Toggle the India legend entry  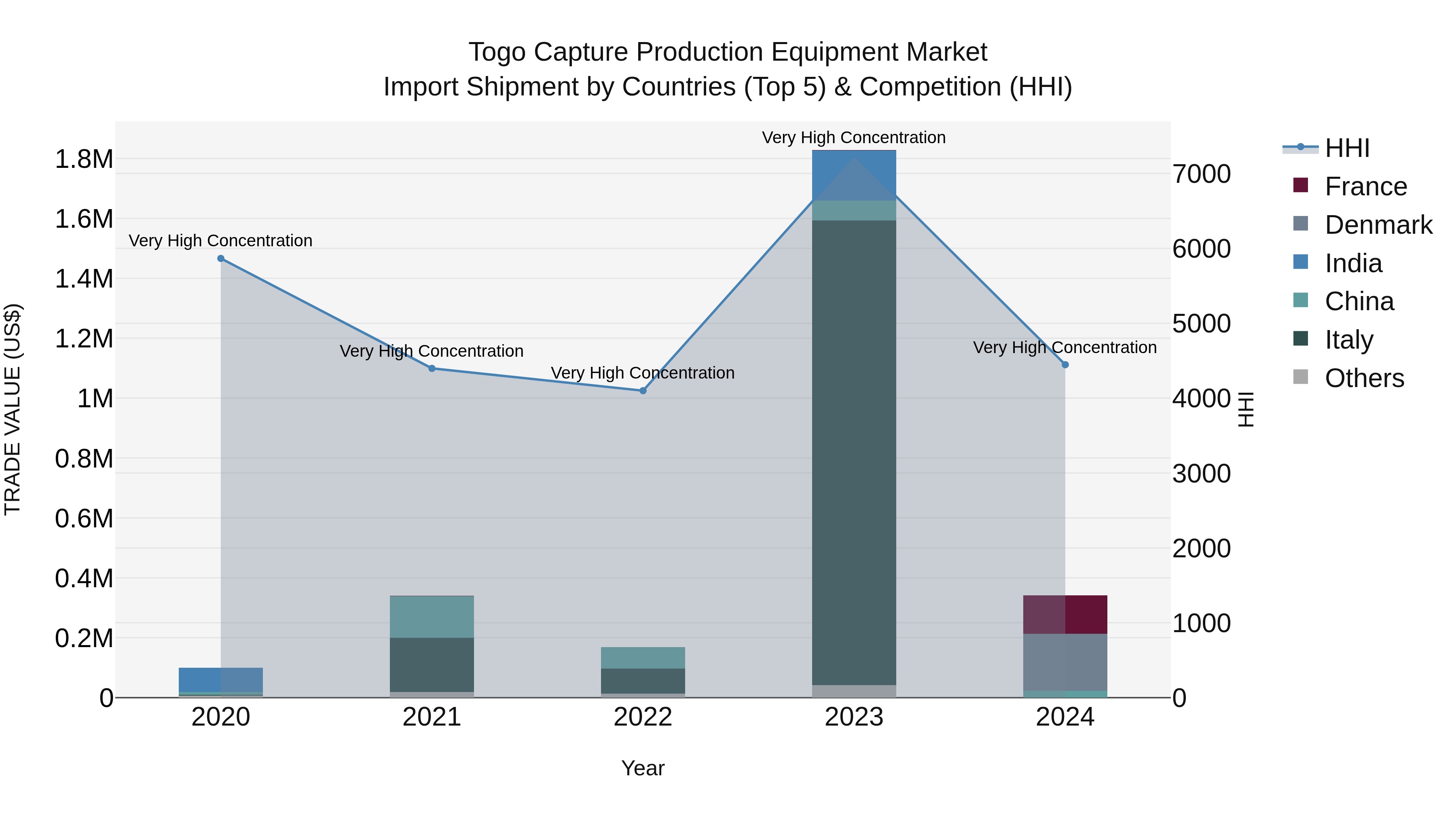tap(1338, 263)
